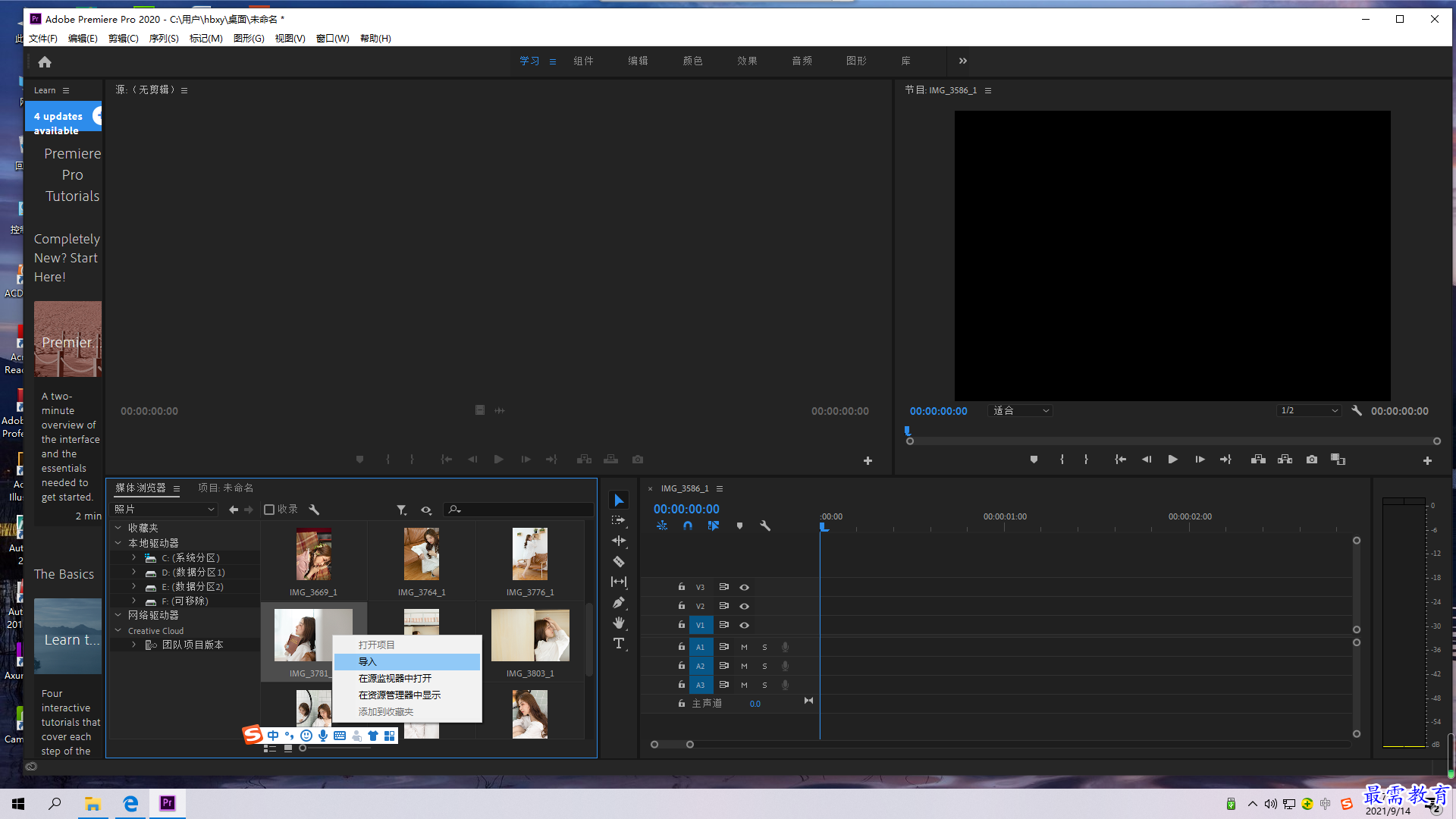Open the Premier overview tutorial card
The width and height of the screenshot is (1456, 819).
point(67,339)
